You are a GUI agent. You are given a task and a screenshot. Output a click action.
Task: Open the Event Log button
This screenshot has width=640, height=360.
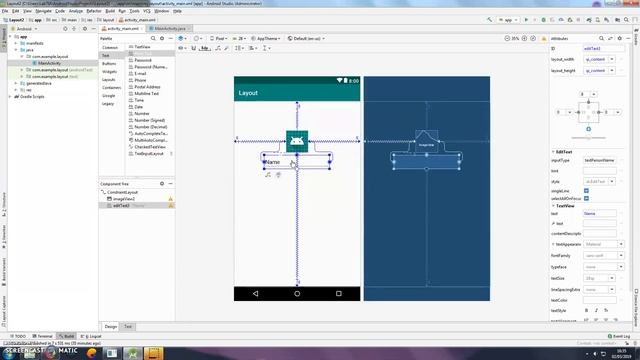(619, 336)
